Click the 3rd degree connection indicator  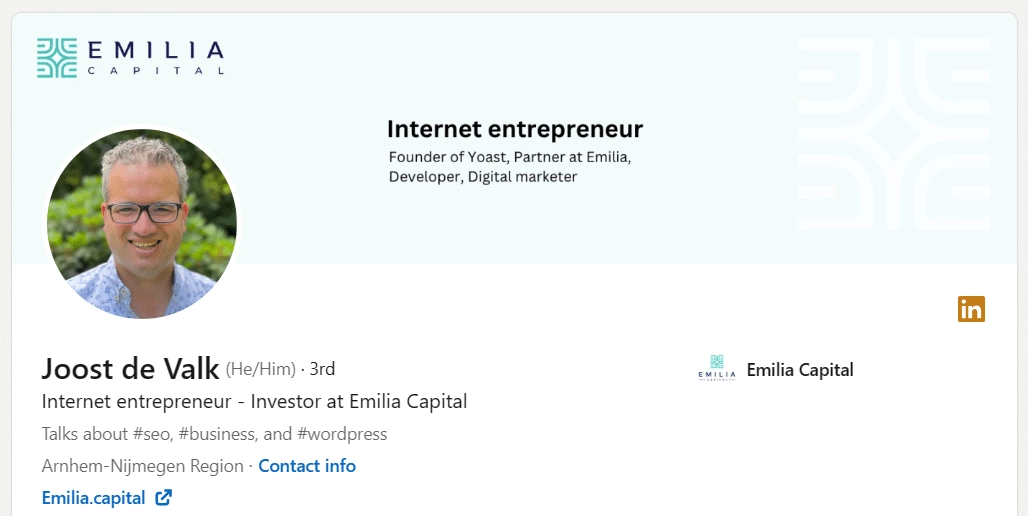(x=322, y=370)
